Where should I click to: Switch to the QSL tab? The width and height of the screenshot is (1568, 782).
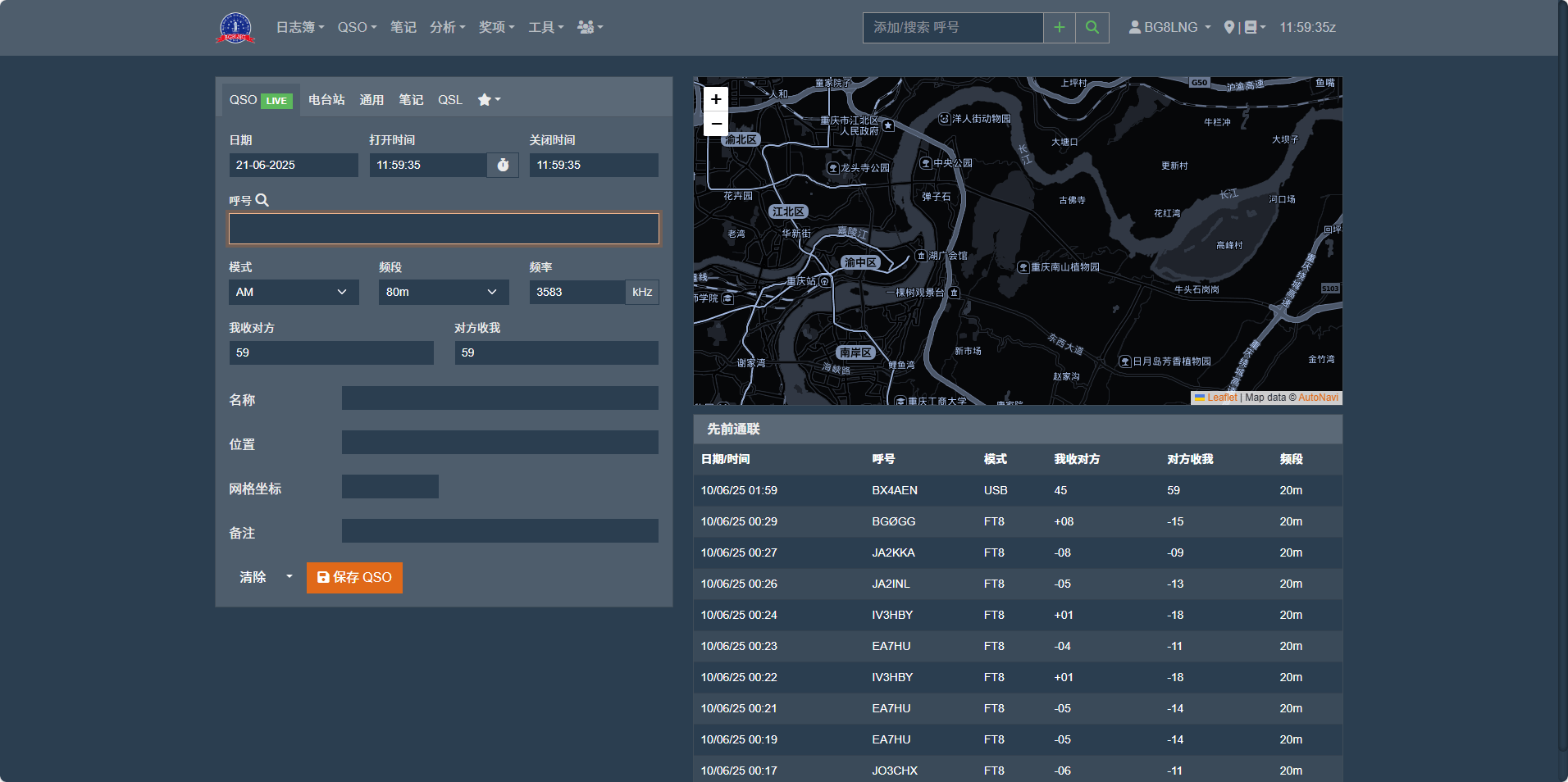point(450,100)
